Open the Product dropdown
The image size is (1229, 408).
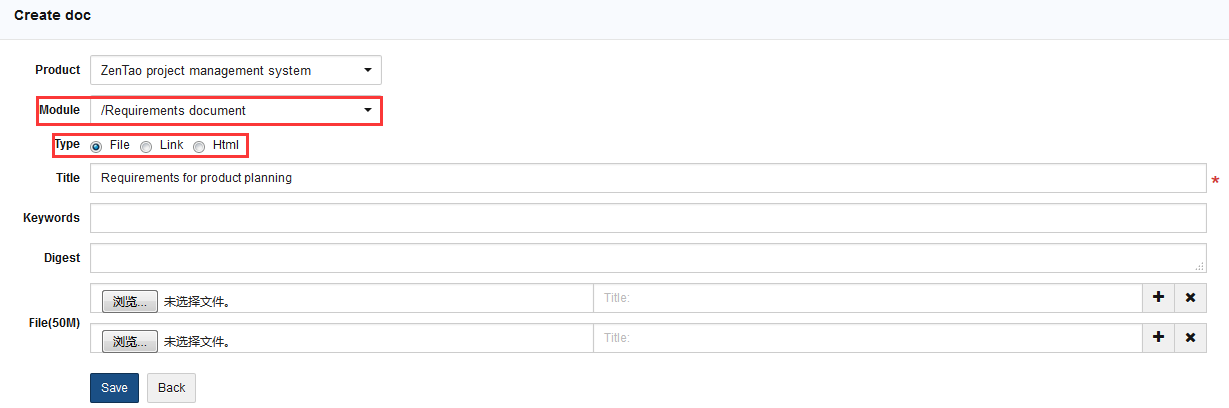tap(236, 70)
